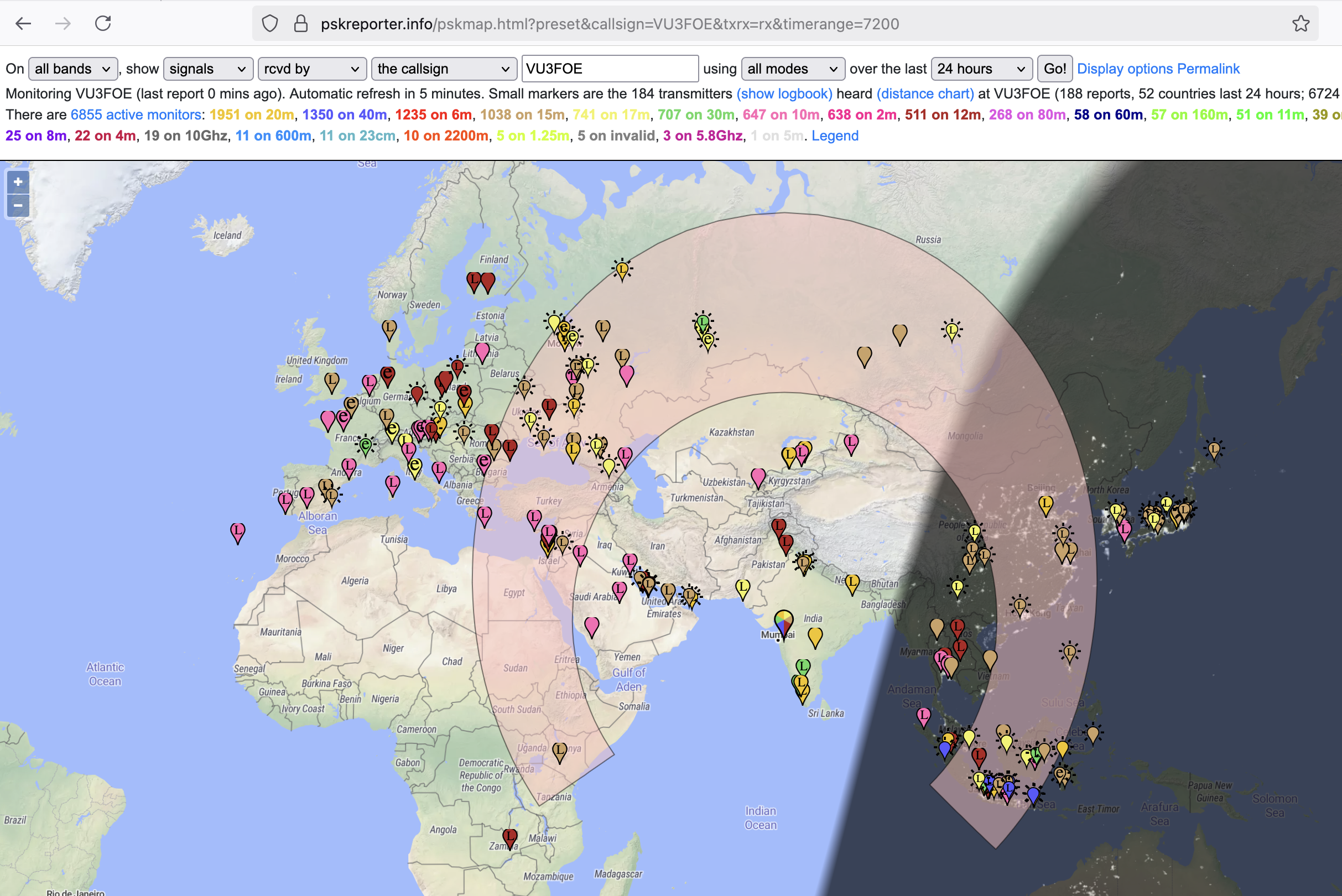Click the '10 on 2200m' band count

(446, 136)
